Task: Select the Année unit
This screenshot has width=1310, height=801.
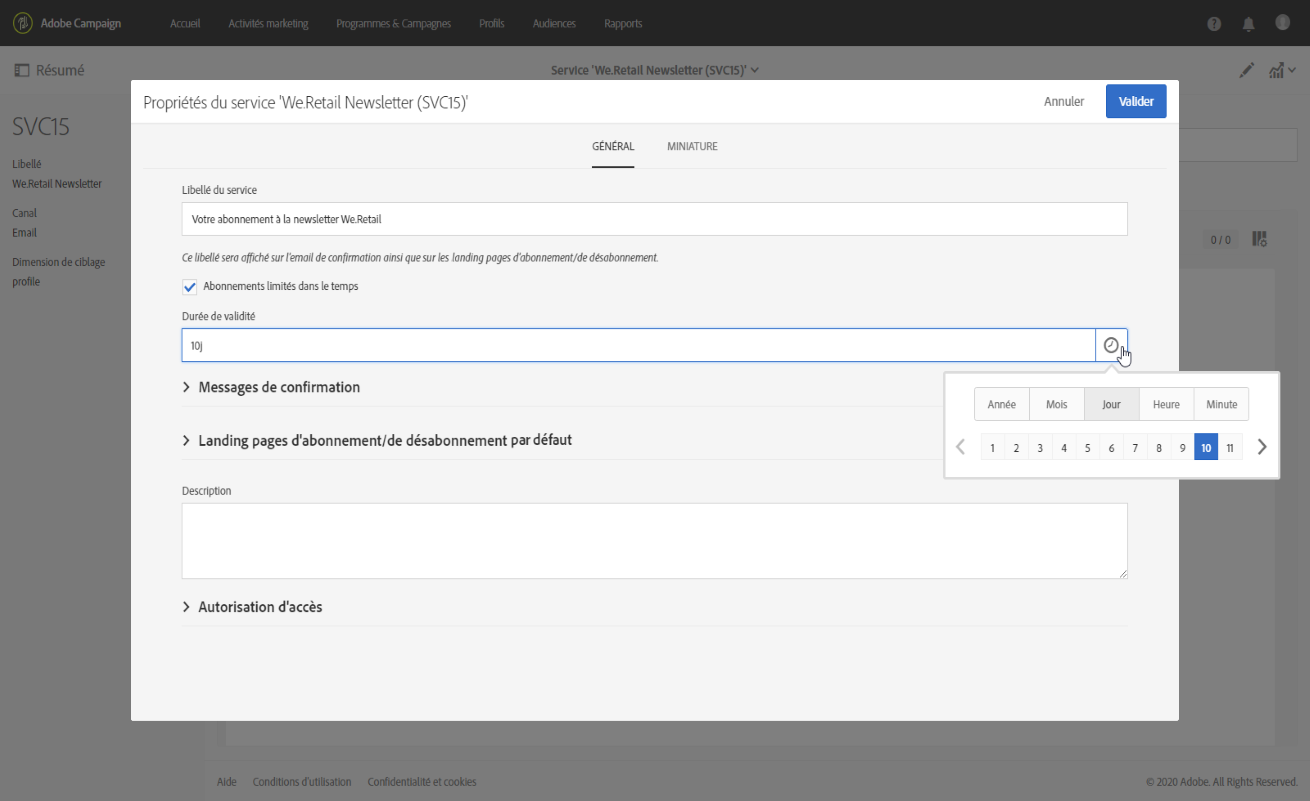Action: 1002,405
